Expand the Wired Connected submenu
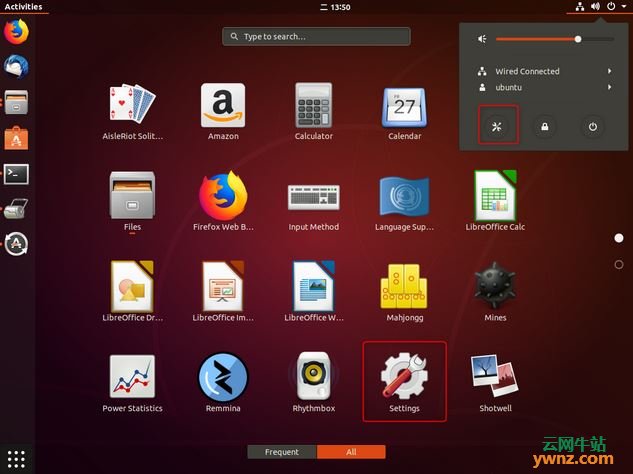The width and height of the screenshot is (633, 474). 543,71
